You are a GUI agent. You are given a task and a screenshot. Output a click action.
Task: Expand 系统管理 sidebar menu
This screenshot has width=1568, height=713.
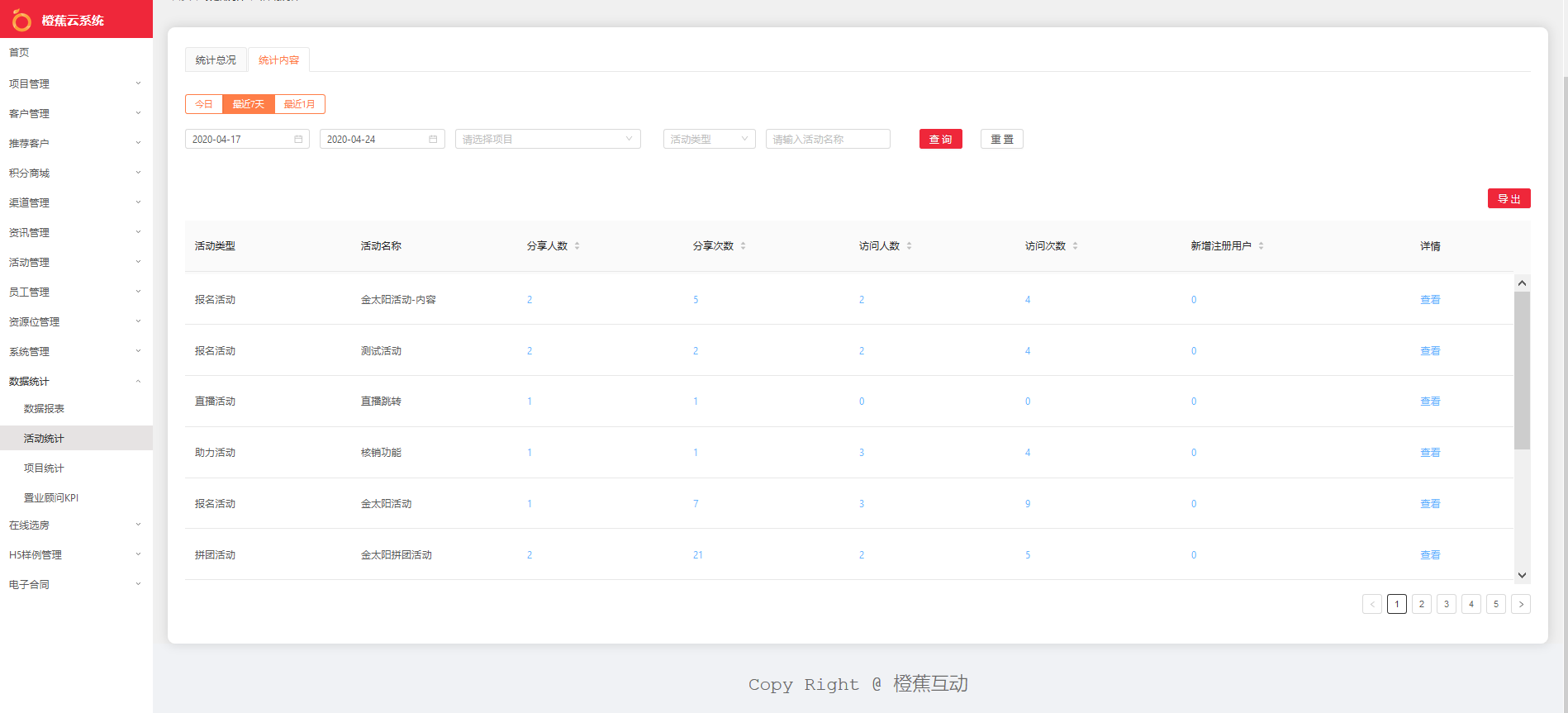(76, 351)
